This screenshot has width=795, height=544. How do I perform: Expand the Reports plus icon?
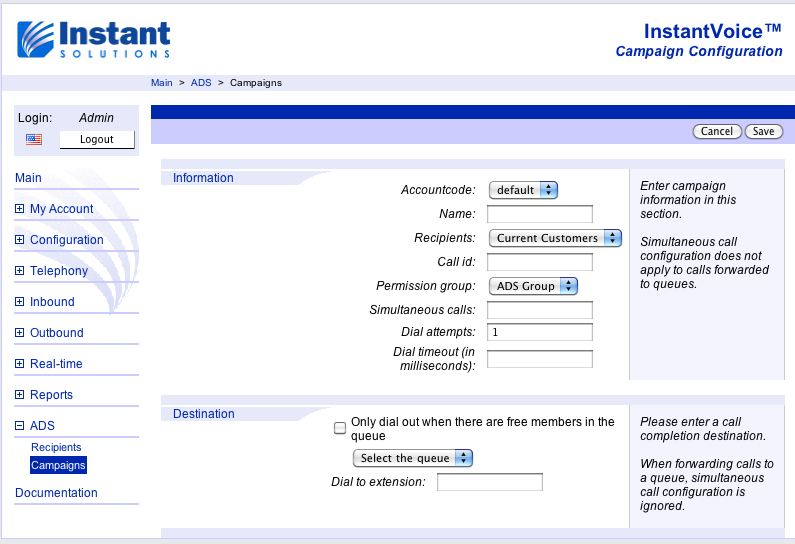pos(20,395)
